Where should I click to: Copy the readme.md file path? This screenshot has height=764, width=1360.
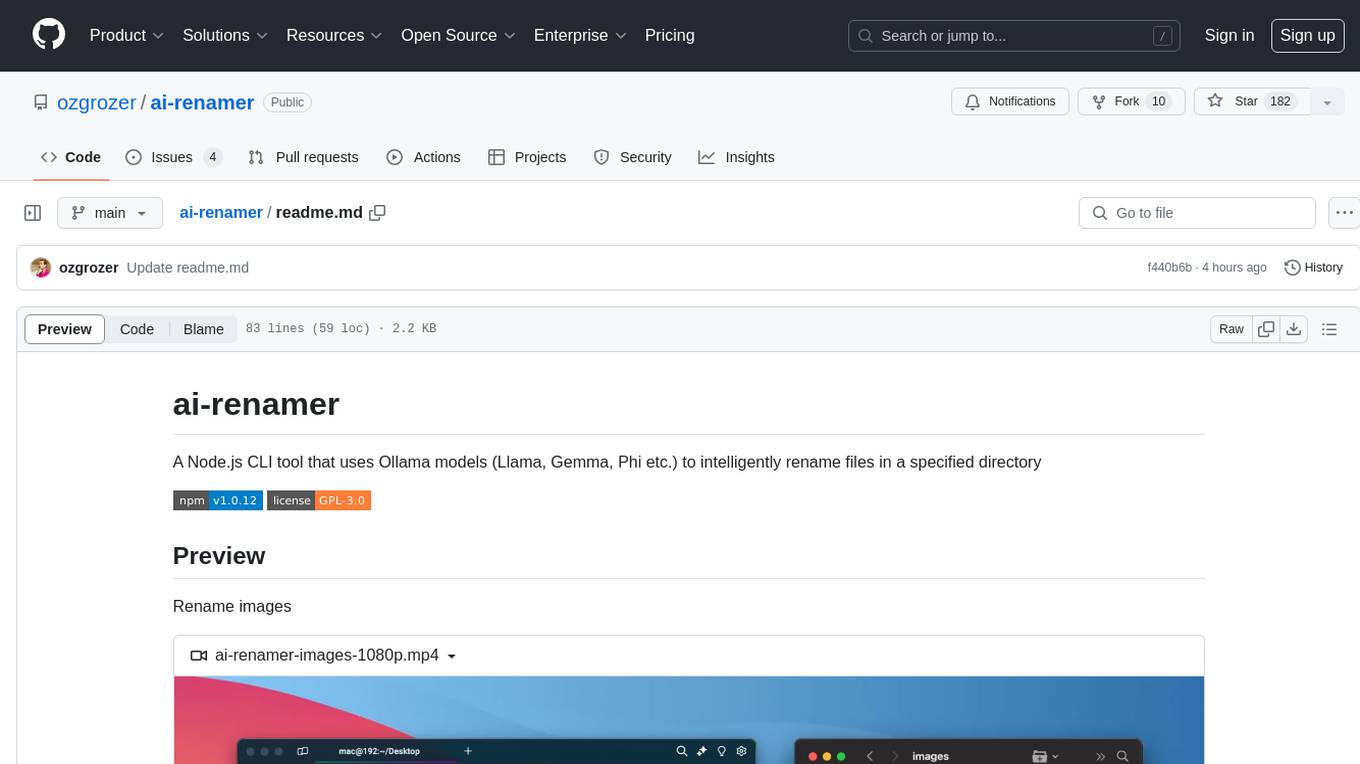[377, 212]
